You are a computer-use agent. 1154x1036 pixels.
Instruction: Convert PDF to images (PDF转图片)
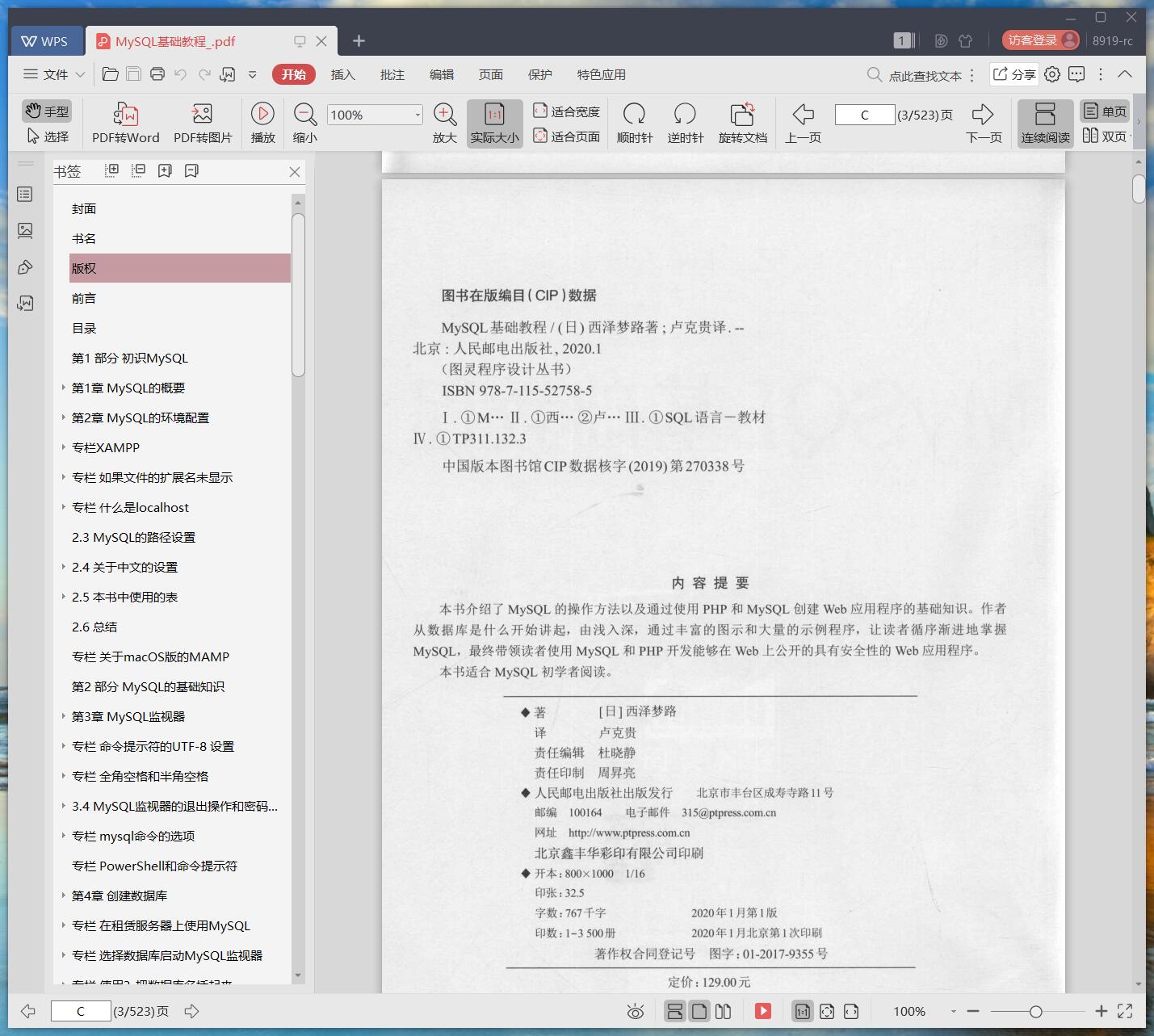coord(203,123)
